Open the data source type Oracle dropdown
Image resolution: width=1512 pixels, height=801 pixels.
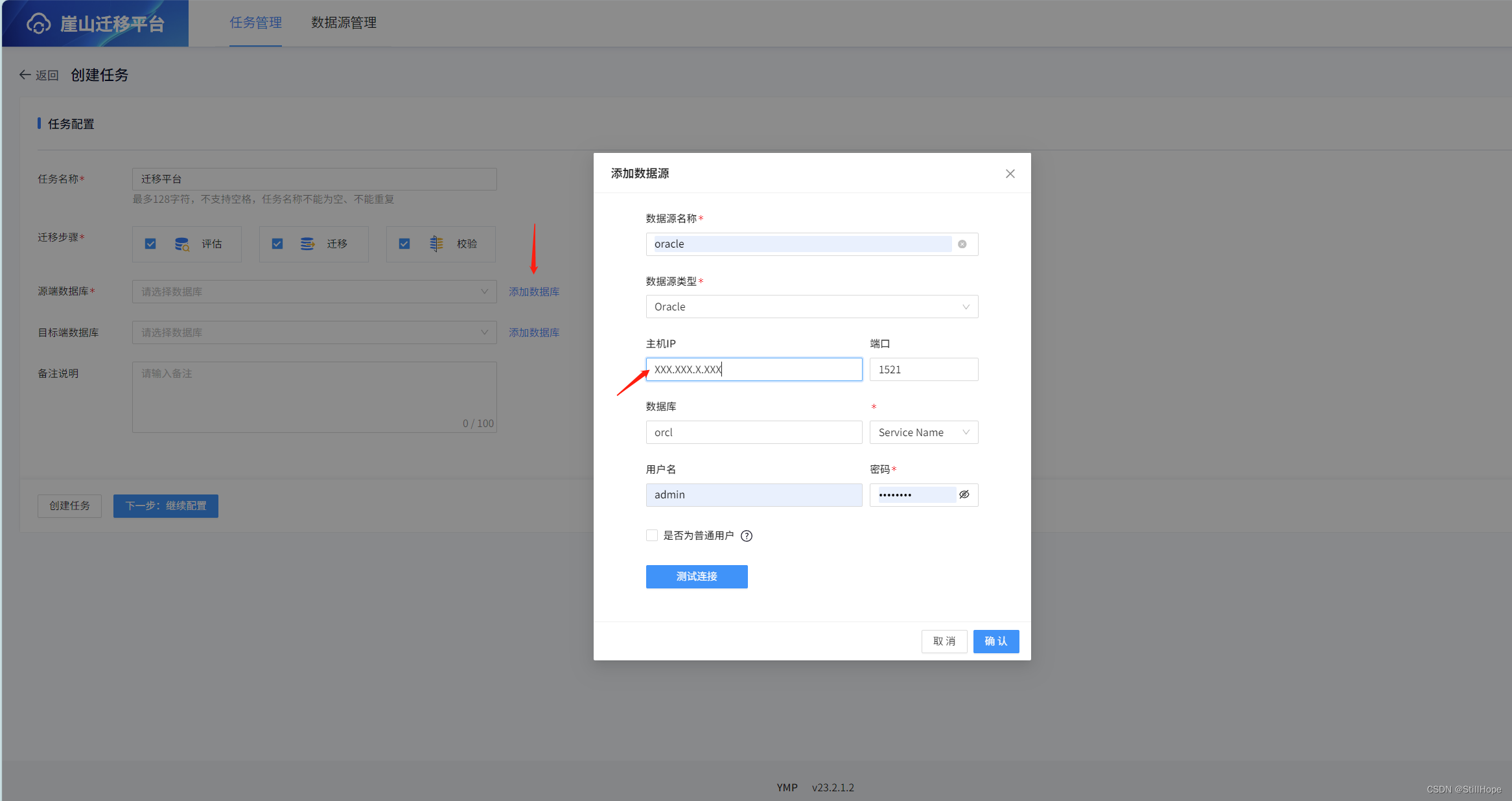811,307
